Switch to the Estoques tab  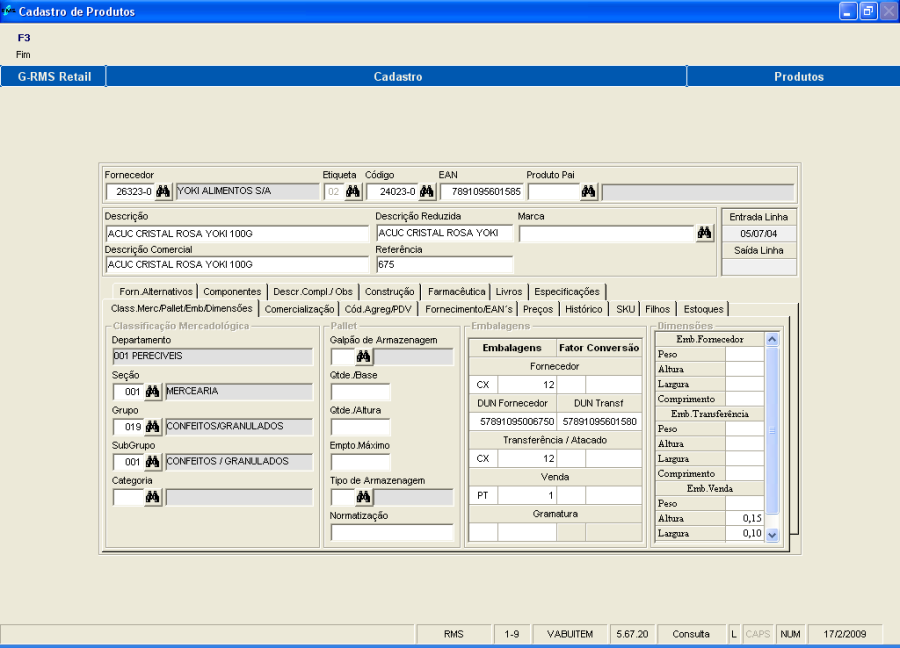point(703,309)
